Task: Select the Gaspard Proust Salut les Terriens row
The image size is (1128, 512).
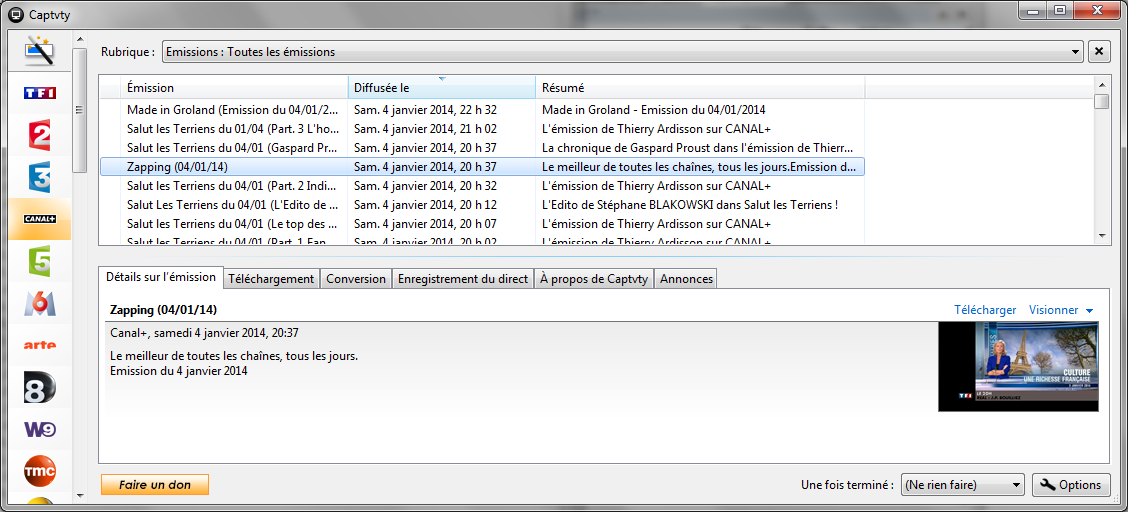Action: coord(482,147)
